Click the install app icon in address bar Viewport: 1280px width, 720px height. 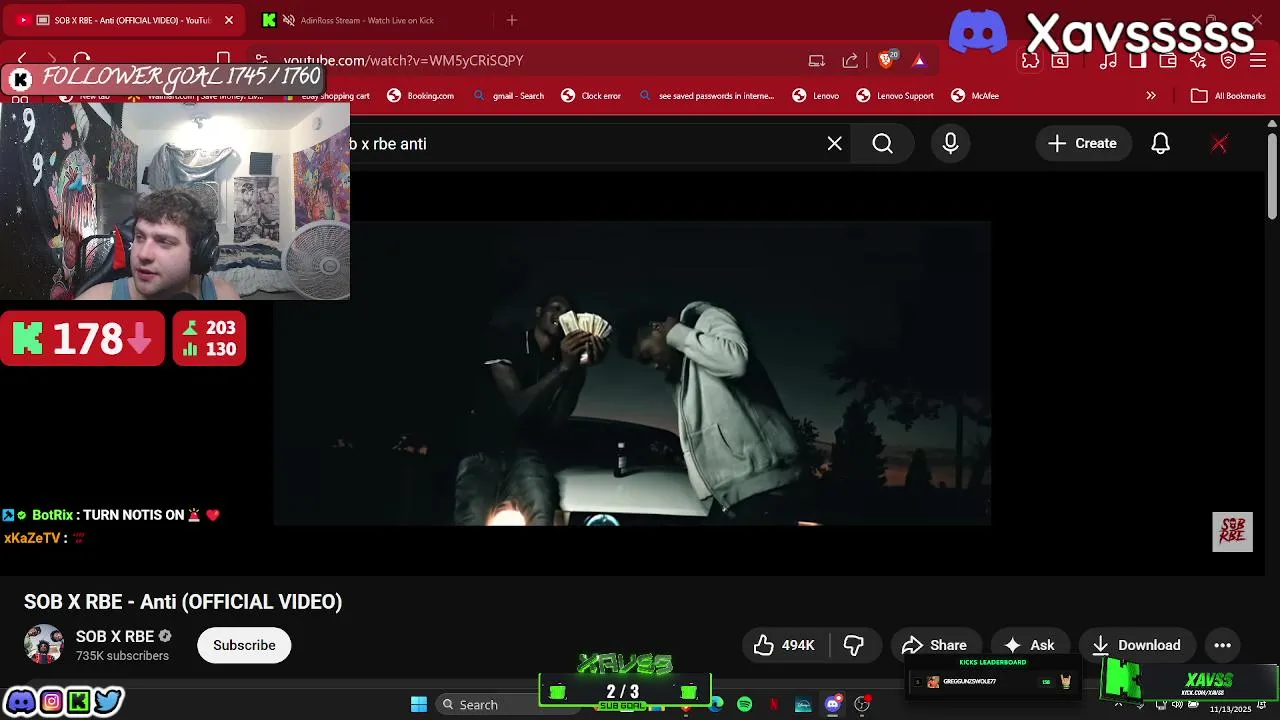[x=817, y=60]
